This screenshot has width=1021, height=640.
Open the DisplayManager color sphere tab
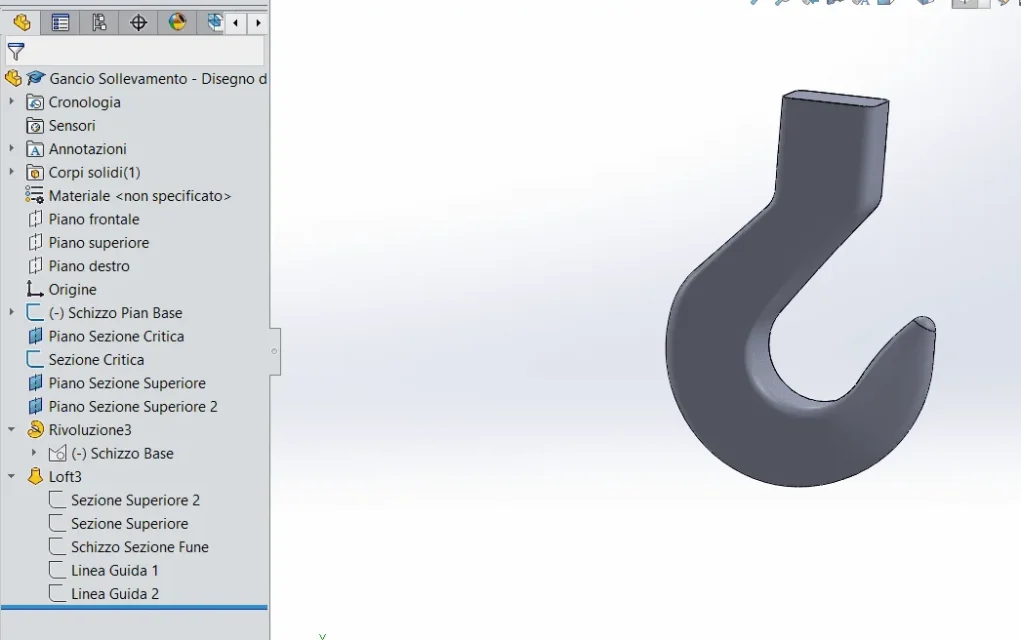pos(177,23)
